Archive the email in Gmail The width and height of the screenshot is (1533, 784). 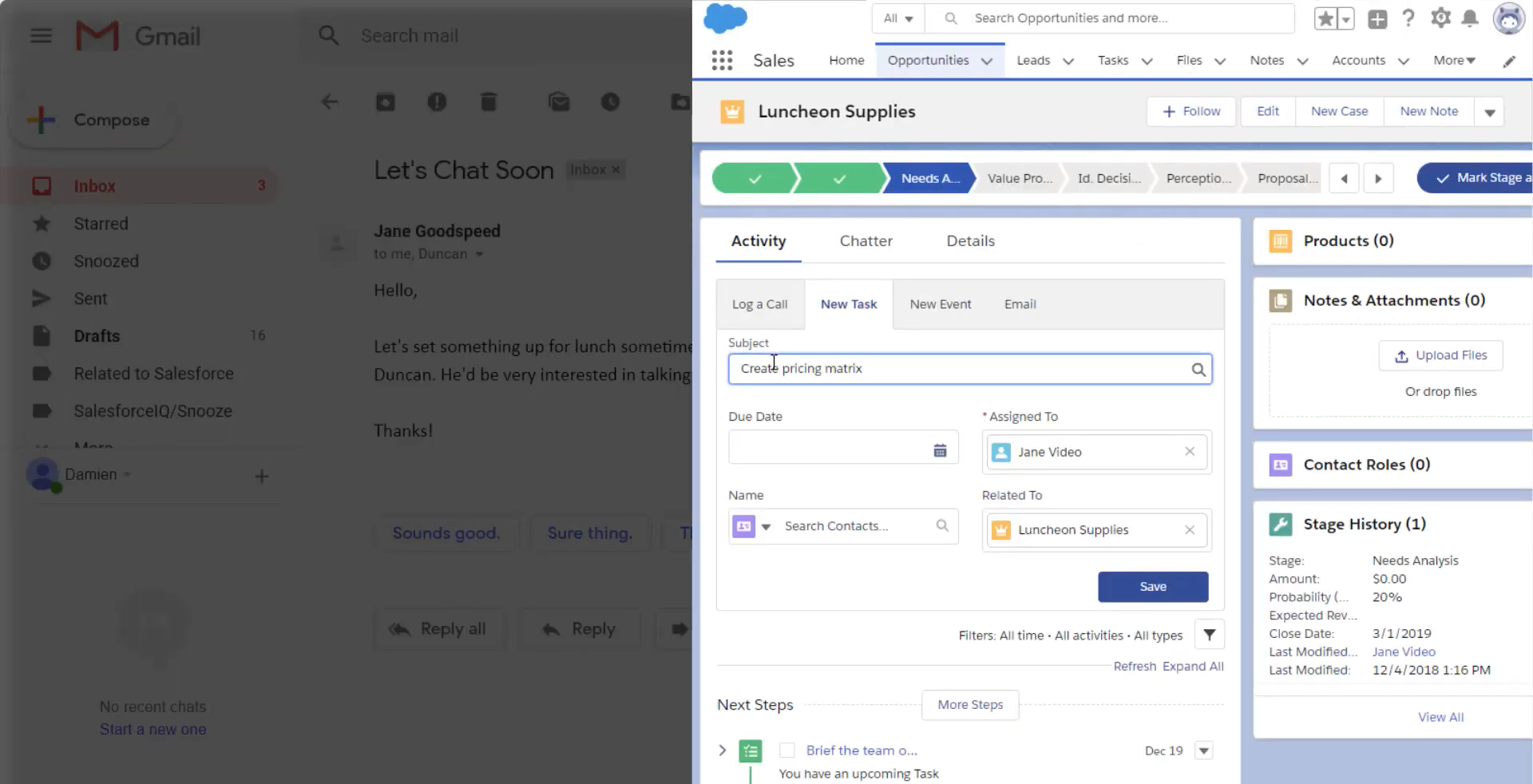[386, 102]
